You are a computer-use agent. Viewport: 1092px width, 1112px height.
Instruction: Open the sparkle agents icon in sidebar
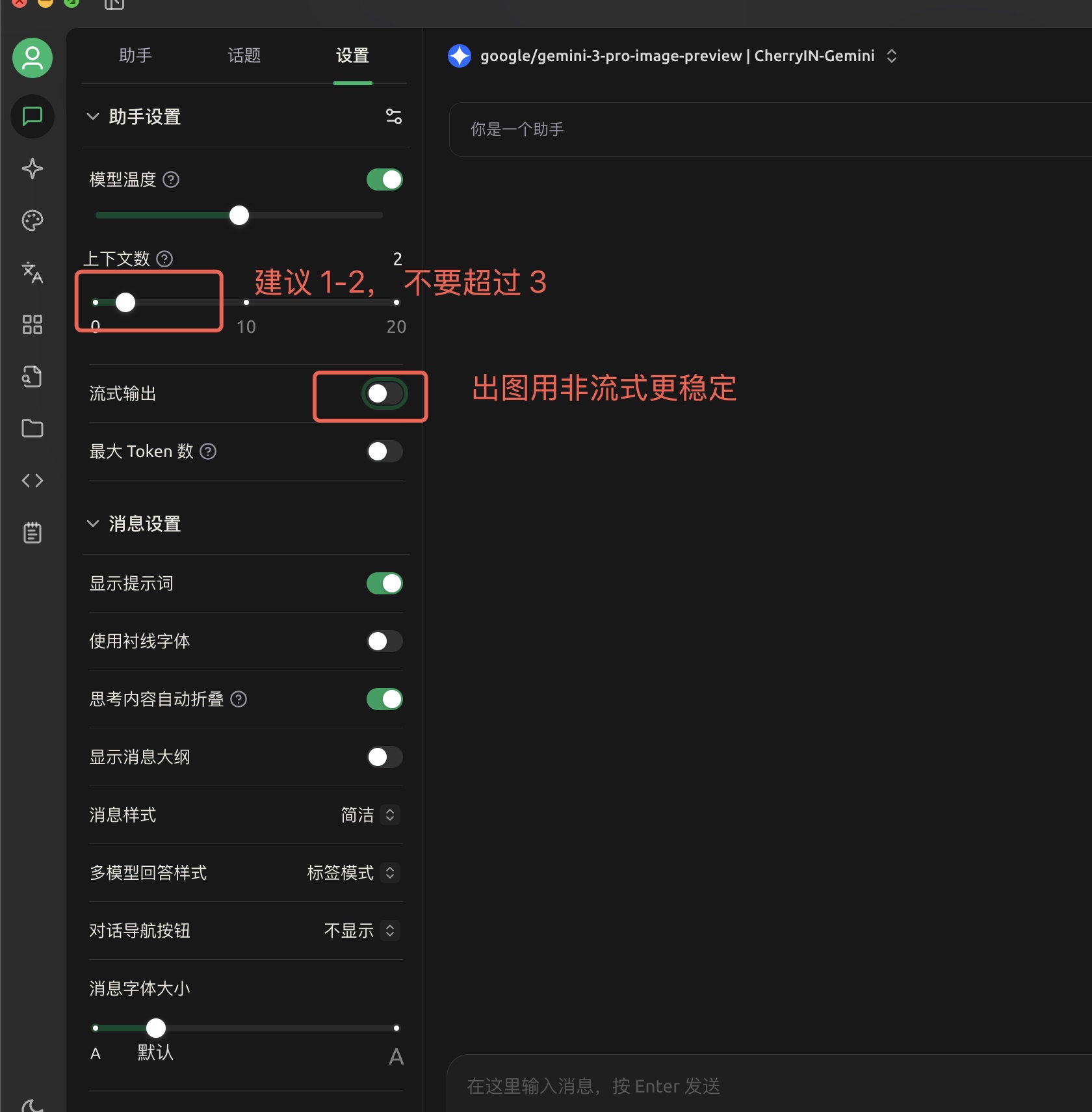click(32, 168)
